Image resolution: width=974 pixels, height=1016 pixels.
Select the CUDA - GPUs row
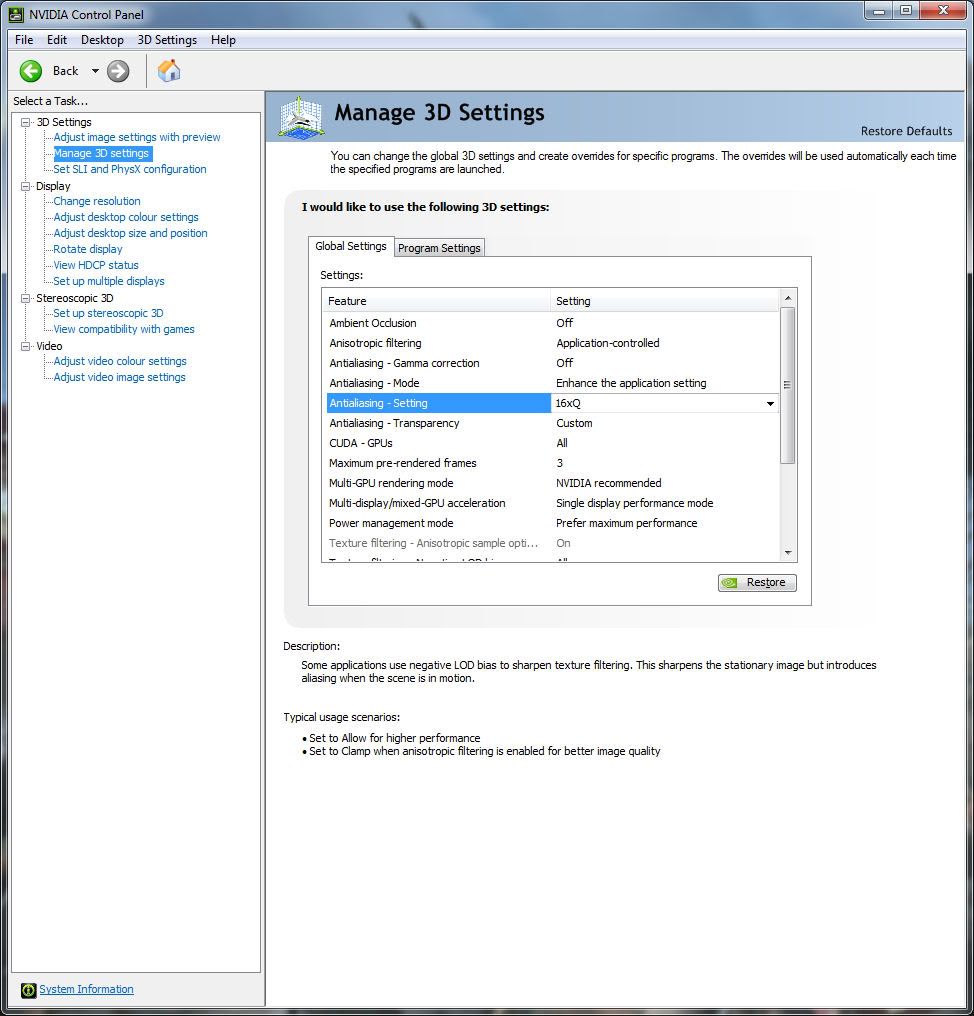552,443
